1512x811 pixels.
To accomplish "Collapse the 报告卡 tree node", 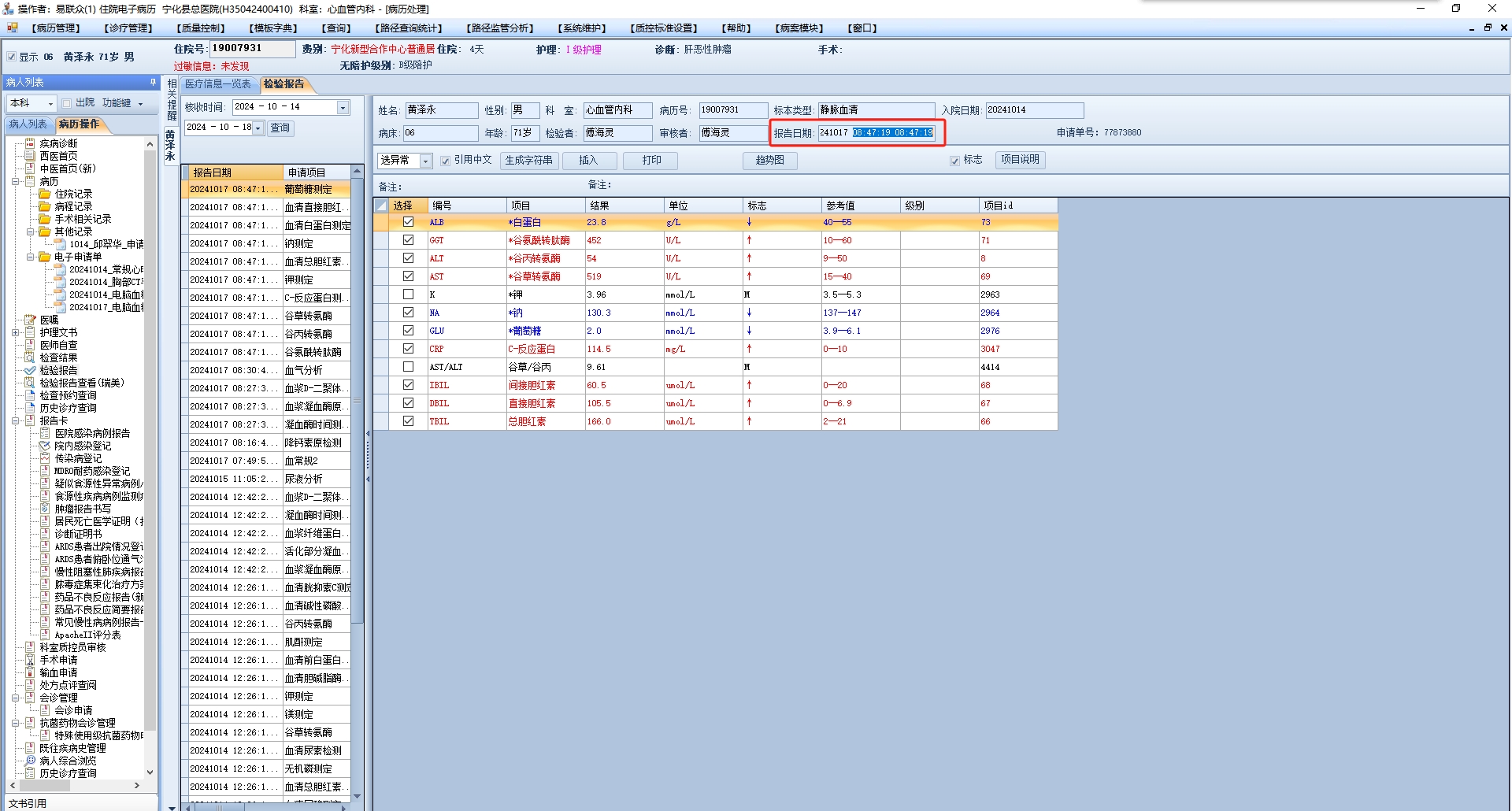I will [x=15, y=420].
